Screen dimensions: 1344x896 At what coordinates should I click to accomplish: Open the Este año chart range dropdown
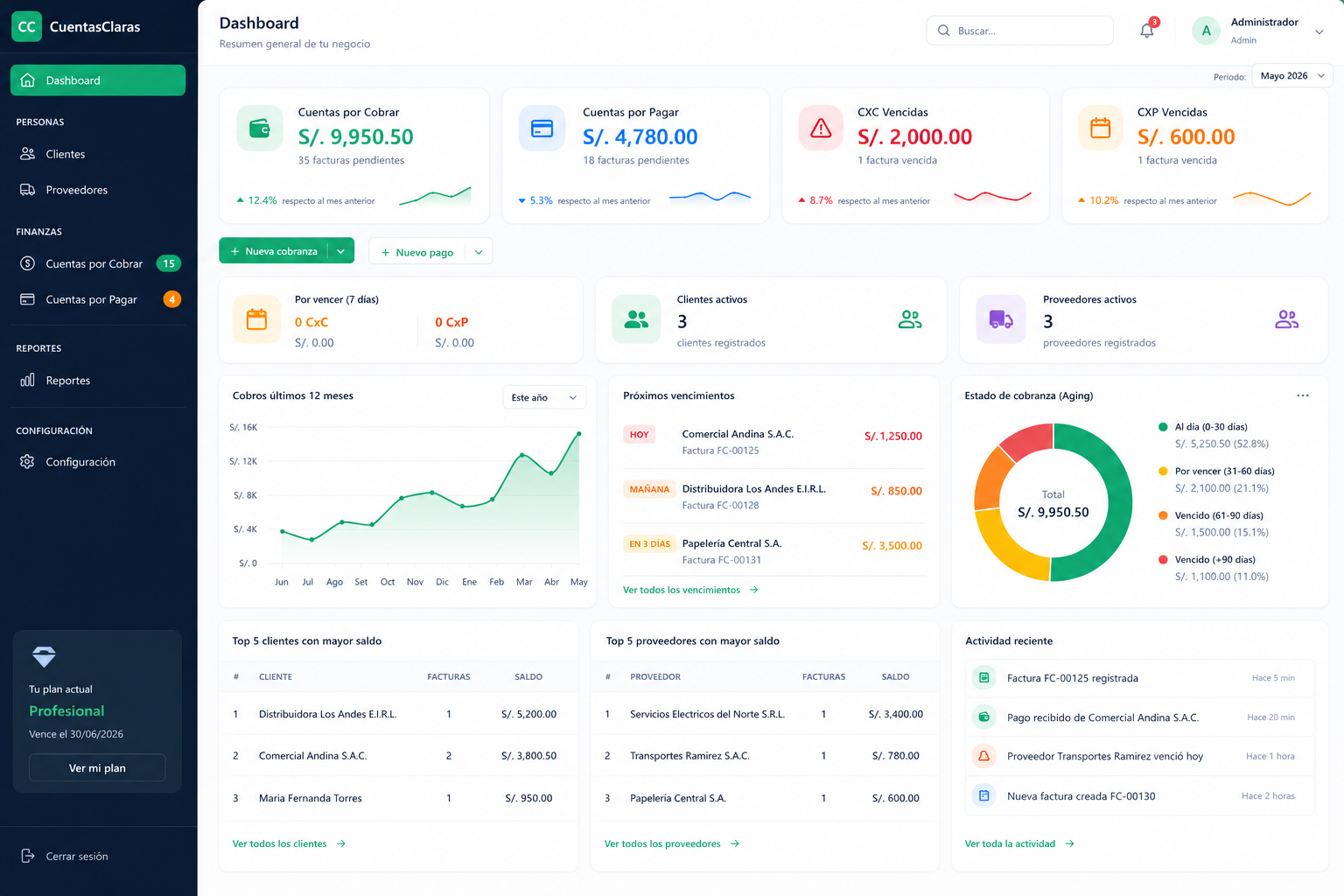pyautogui.click(x=544, y=397)
